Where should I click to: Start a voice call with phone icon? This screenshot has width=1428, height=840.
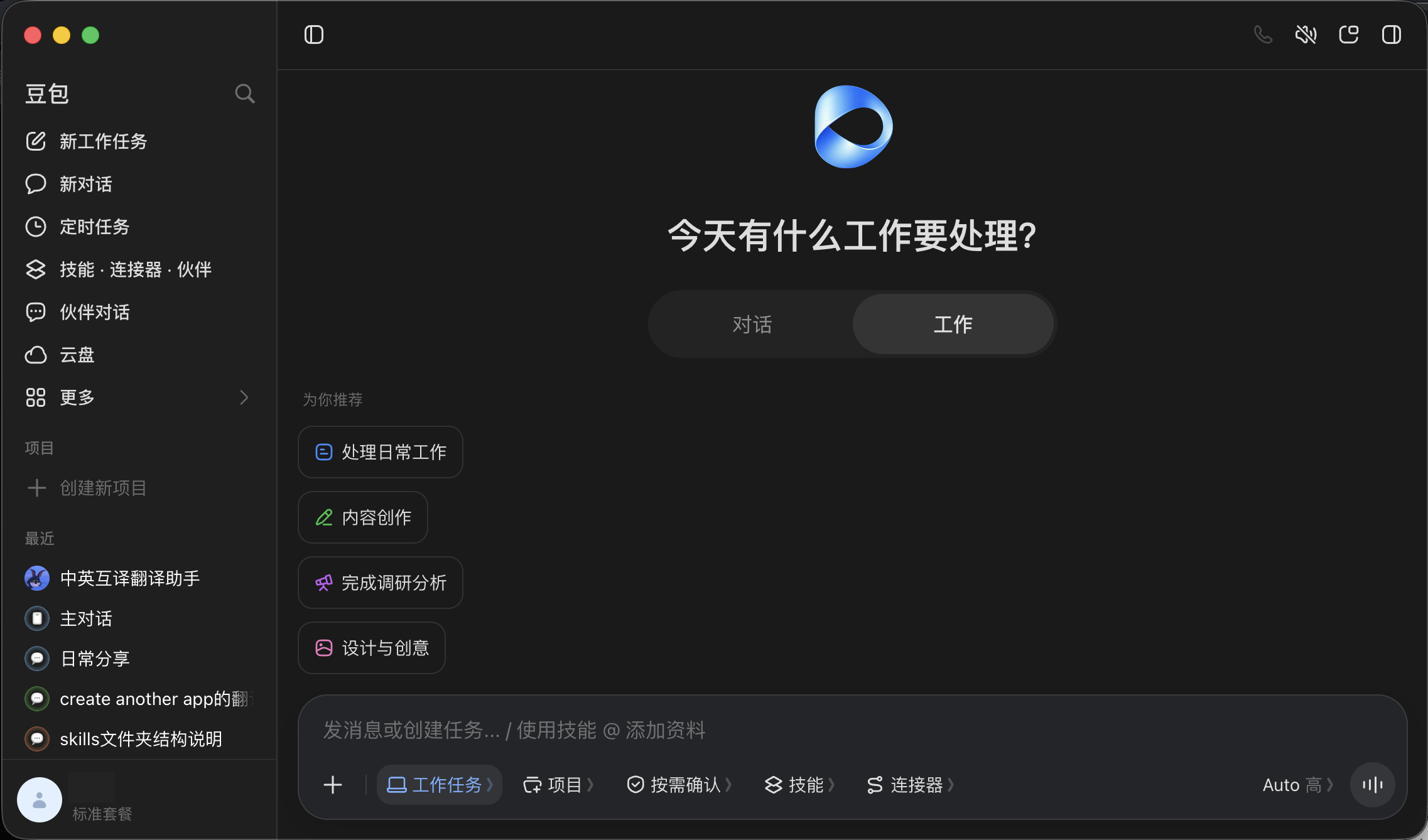coord(1263,35)
